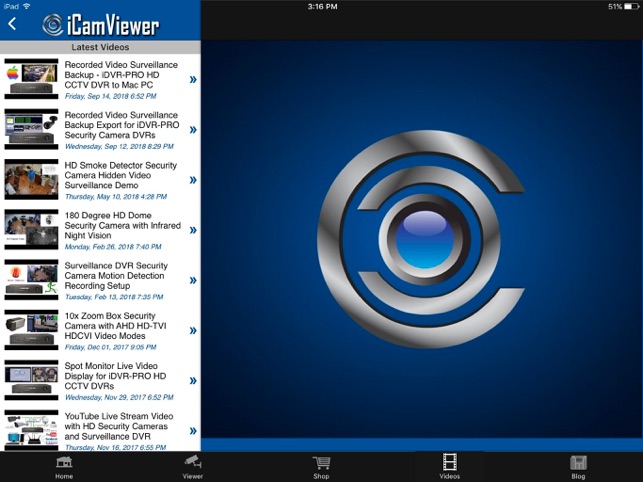This screenshot has width=643, height=482.
Task: Expand chevron for Backup Export iDVR-PRO video
Action: click(x=193, y=130)
